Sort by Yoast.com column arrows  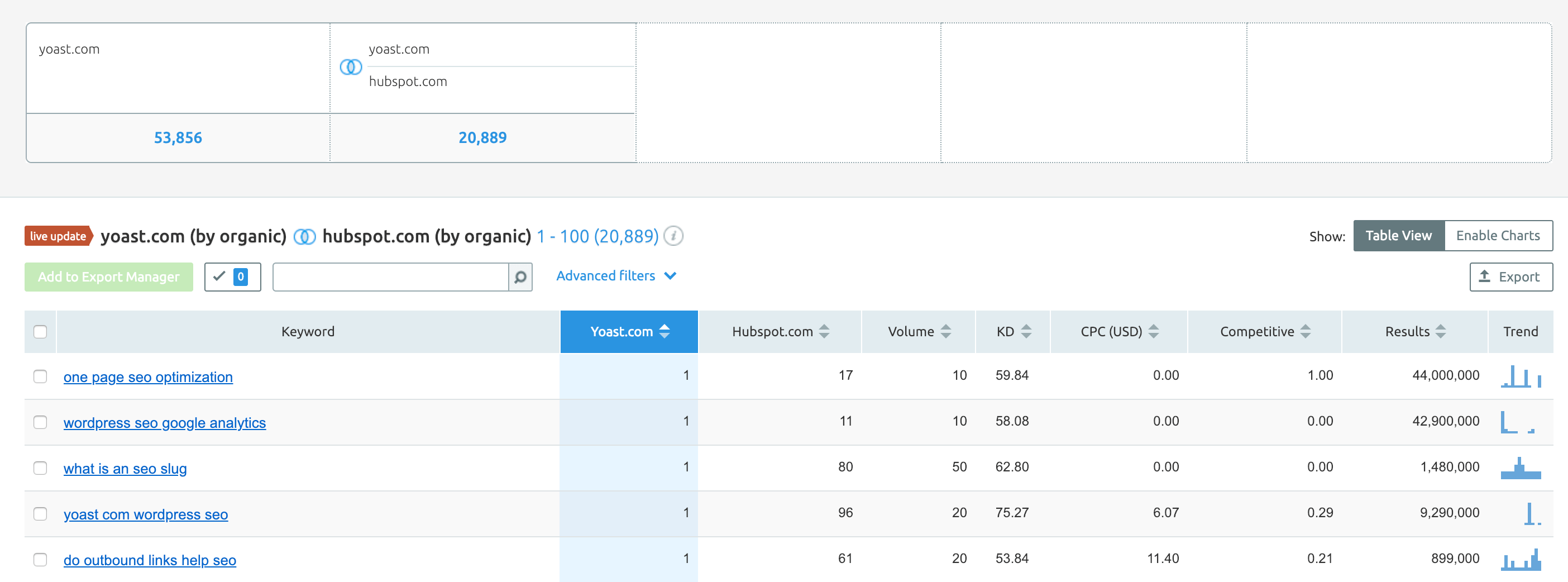click(x=665, y=331)
